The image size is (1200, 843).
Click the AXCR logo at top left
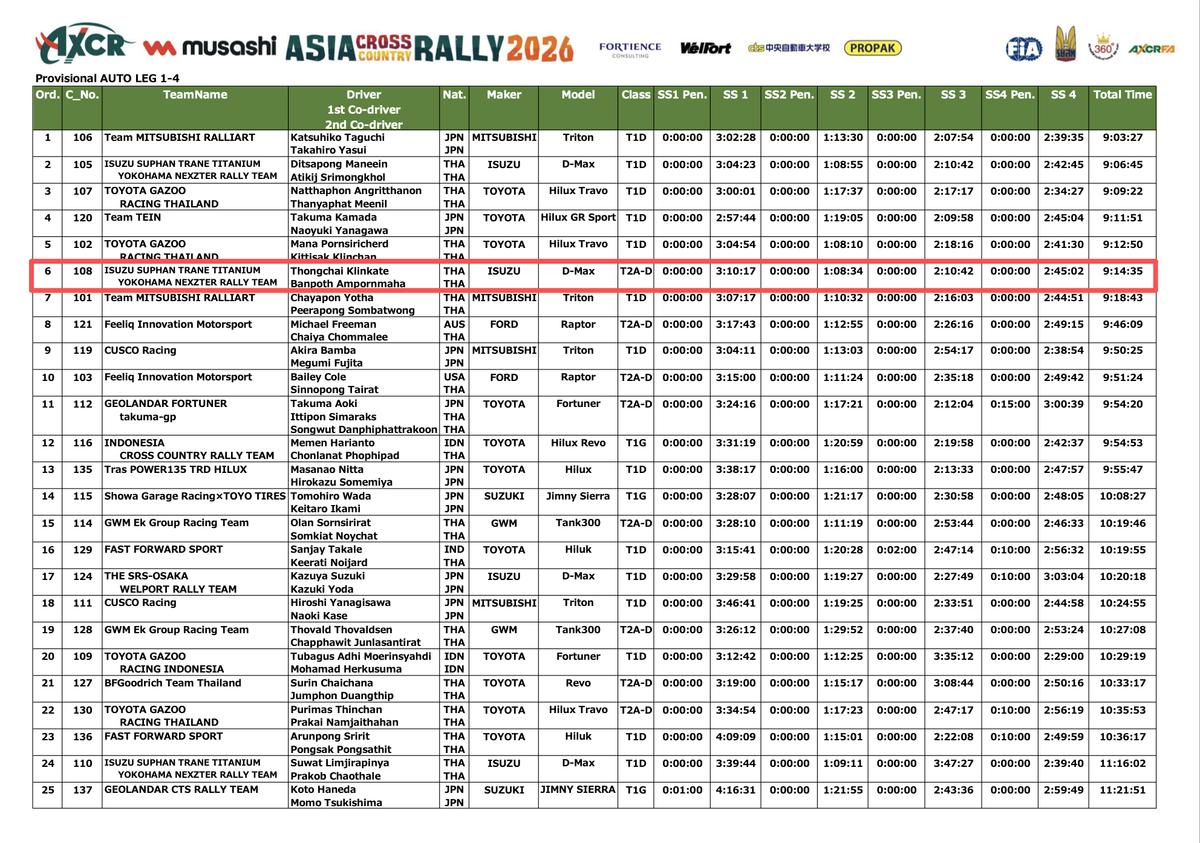point(84,46)
